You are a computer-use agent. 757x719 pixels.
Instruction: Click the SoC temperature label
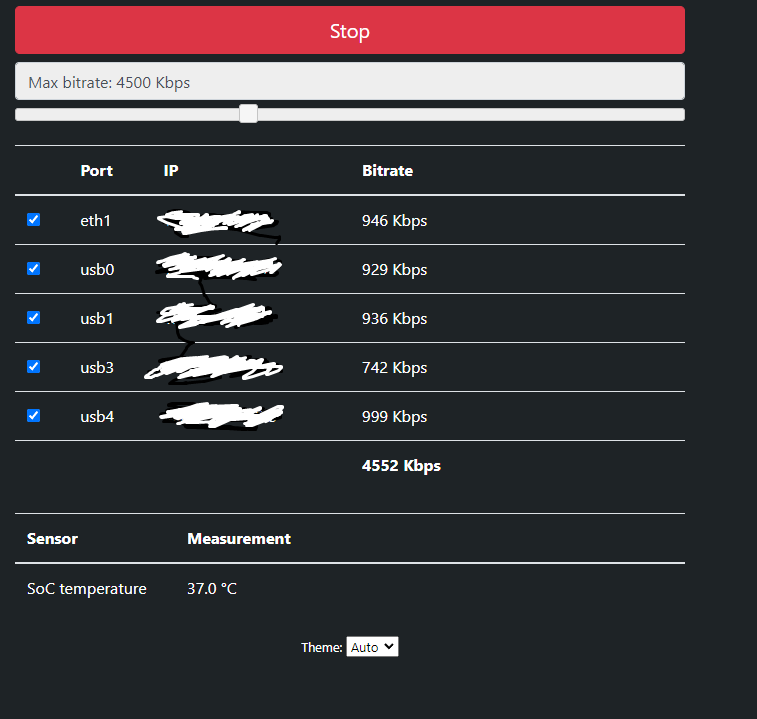tap(86, 589)
